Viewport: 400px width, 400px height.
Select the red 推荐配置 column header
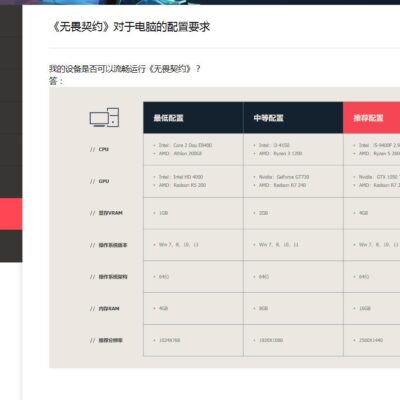pyautogui.click(x=372, y=118)
